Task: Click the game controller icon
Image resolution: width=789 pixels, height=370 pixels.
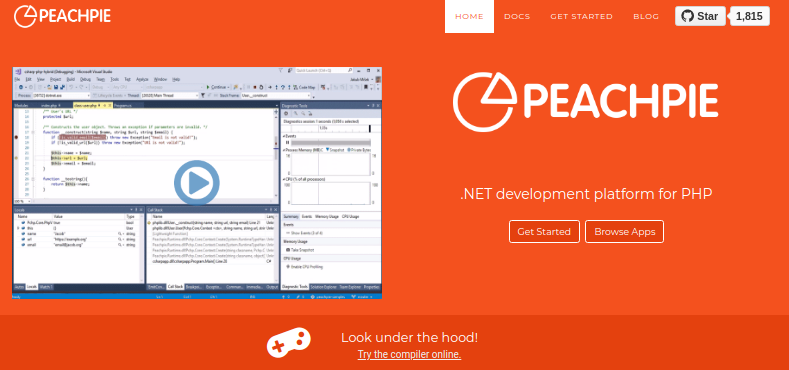Action: [288, 342]
